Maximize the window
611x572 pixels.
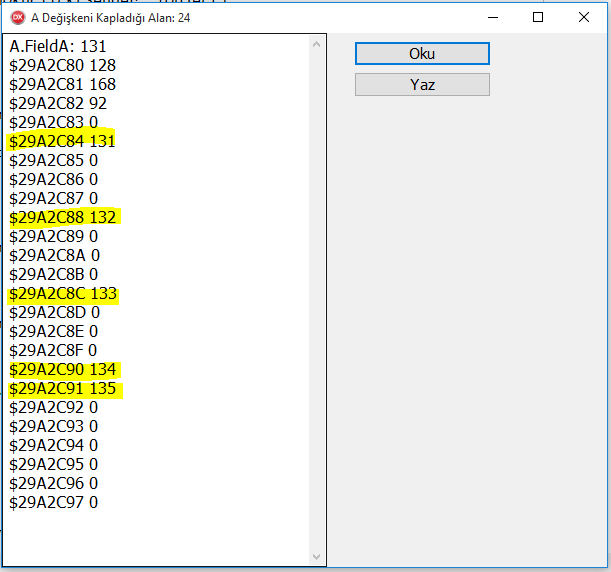pyautogui.click(x=538, y=17)
